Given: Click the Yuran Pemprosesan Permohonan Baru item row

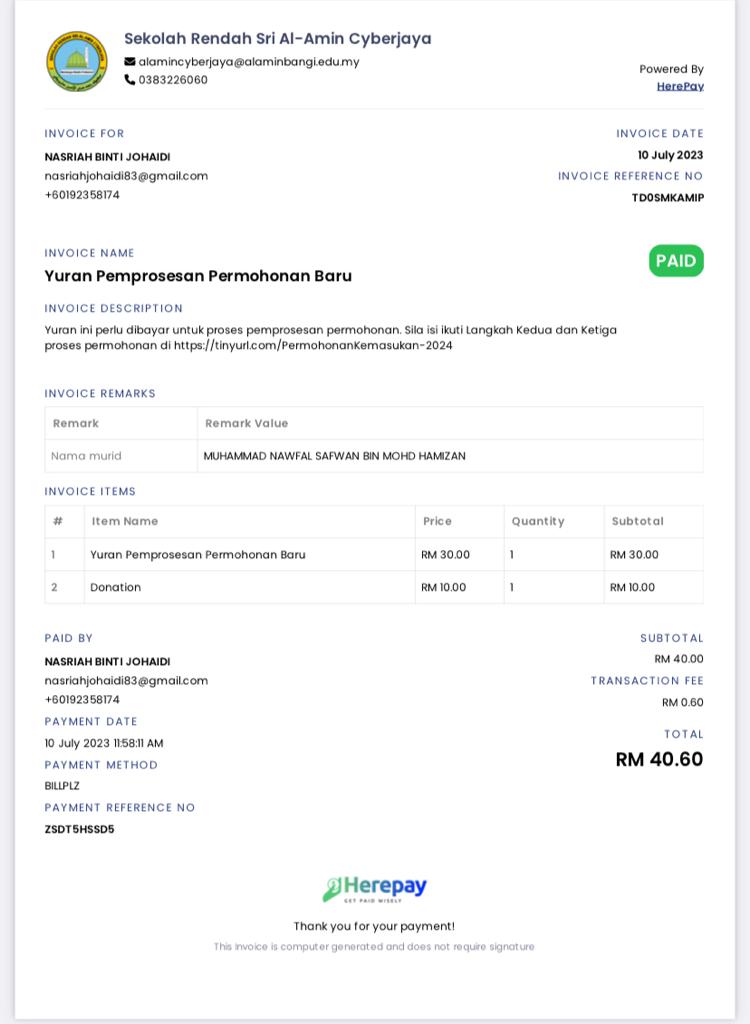Looking at the screenshot, I should (x=374, y=554).
